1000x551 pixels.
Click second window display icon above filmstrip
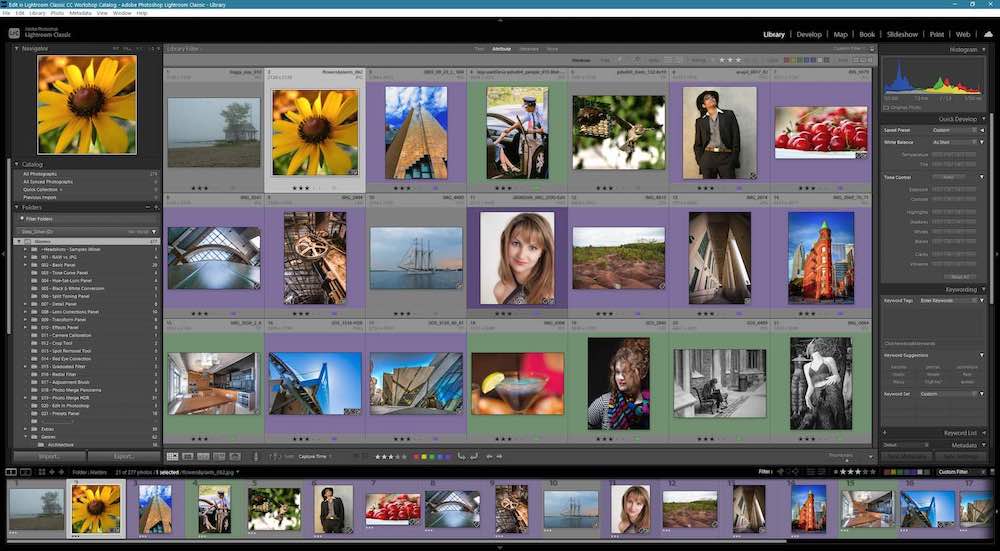[25, 472]
